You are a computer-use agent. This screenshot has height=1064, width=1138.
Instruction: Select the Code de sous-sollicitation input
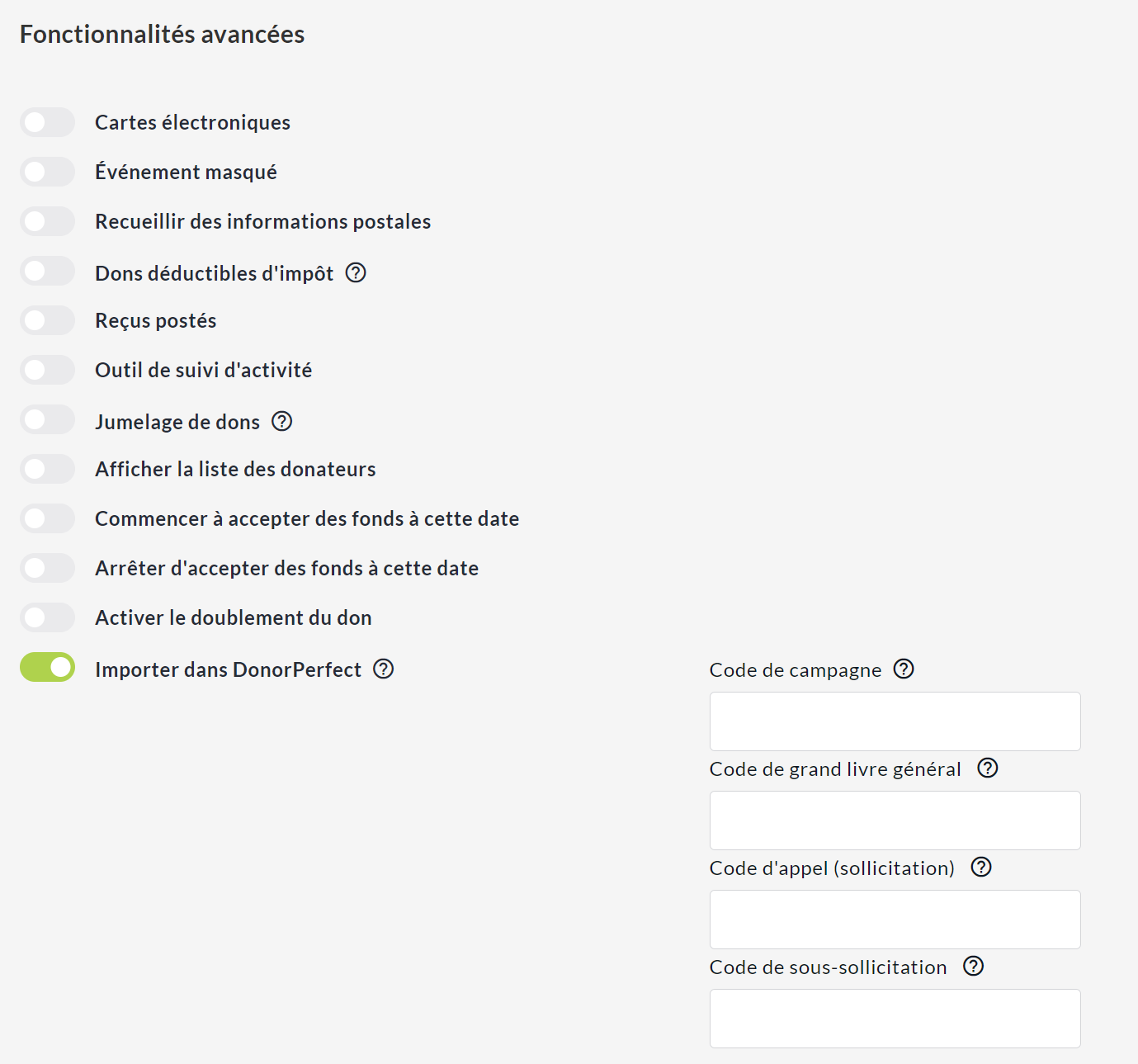tap(895, 1019)
